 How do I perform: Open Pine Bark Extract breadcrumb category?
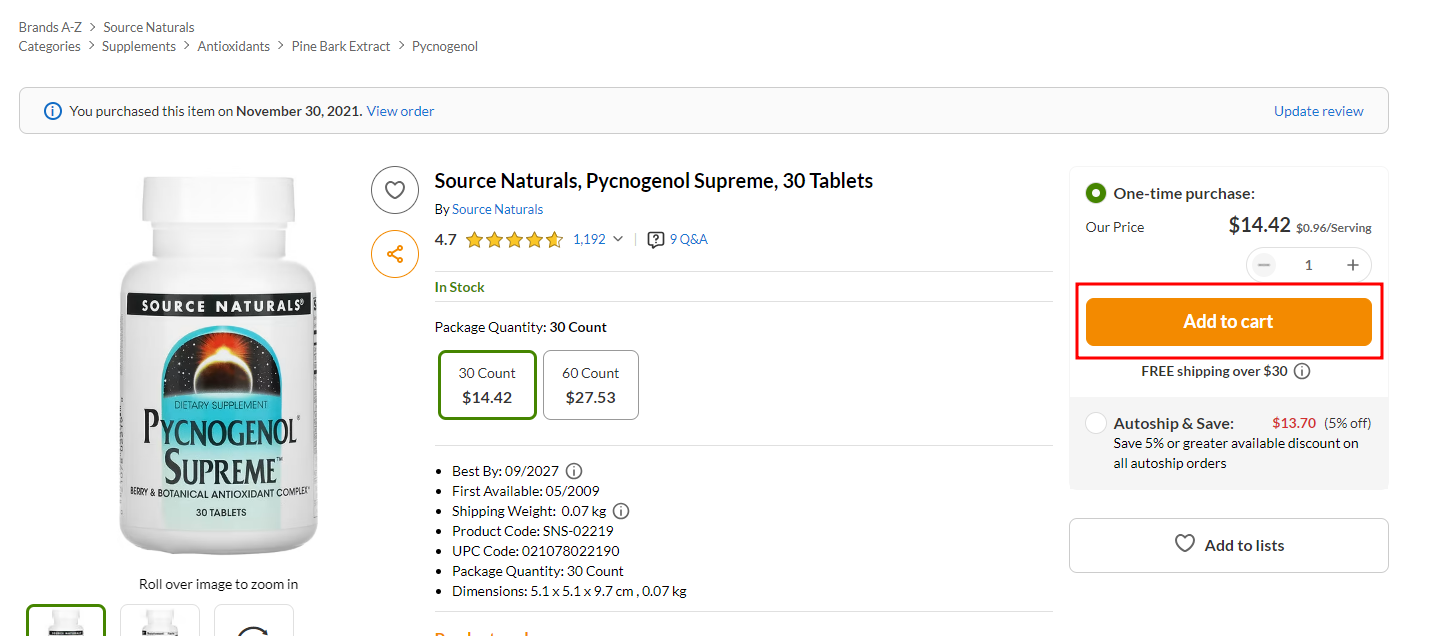341,46
